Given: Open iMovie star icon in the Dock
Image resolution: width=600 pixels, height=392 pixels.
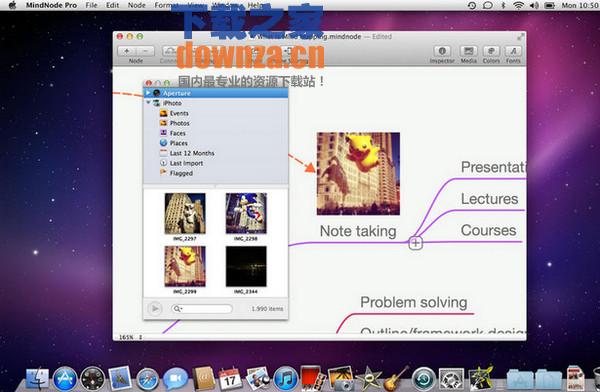Looking at the screenshot, I should click(x=368, y=378).
